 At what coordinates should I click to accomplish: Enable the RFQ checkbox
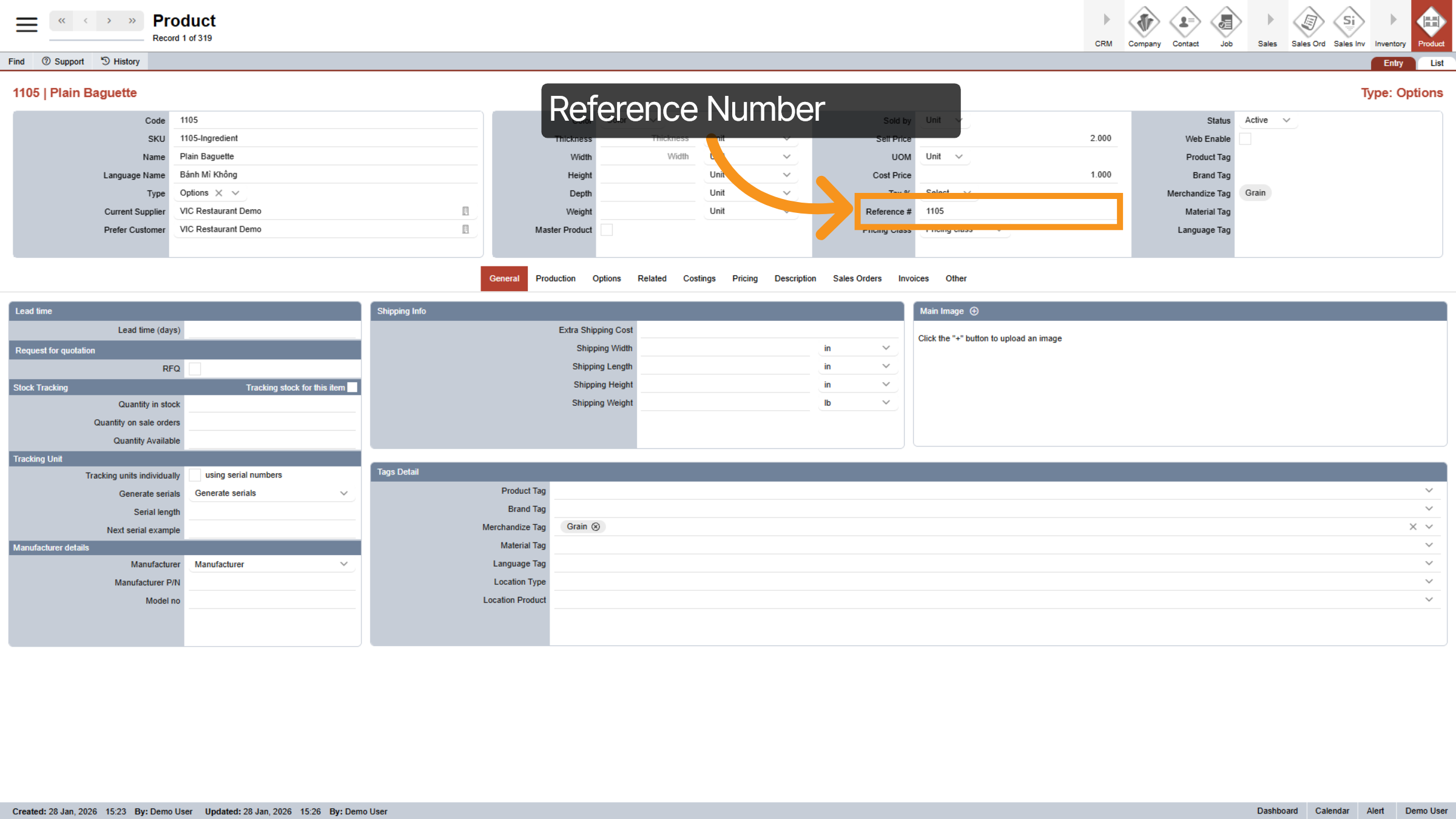pos(195,368)
